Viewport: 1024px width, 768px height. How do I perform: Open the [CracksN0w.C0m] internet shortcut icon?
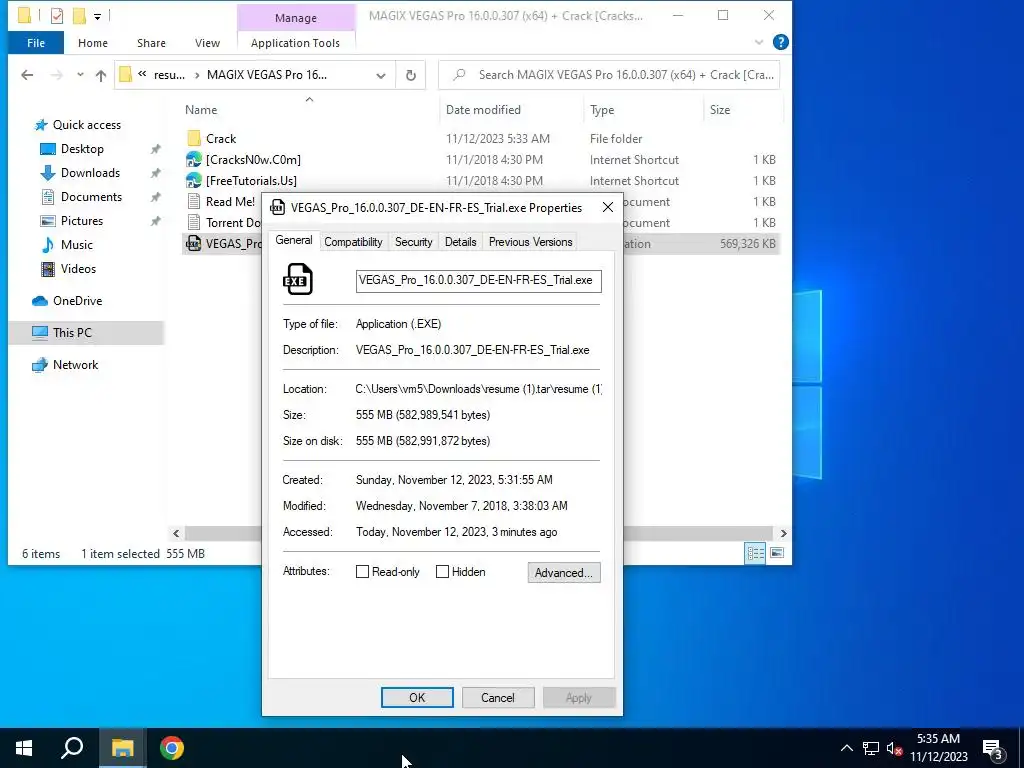point(194,159)
